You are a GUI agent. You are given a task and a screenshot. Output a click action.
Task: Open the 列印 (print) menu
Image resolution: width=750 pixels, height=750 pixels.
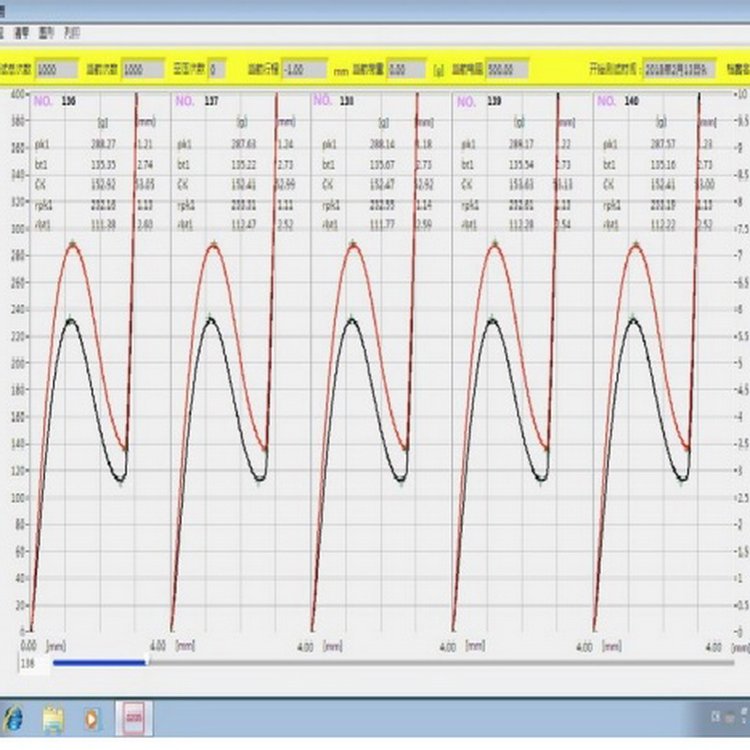(x=72, y=33)
